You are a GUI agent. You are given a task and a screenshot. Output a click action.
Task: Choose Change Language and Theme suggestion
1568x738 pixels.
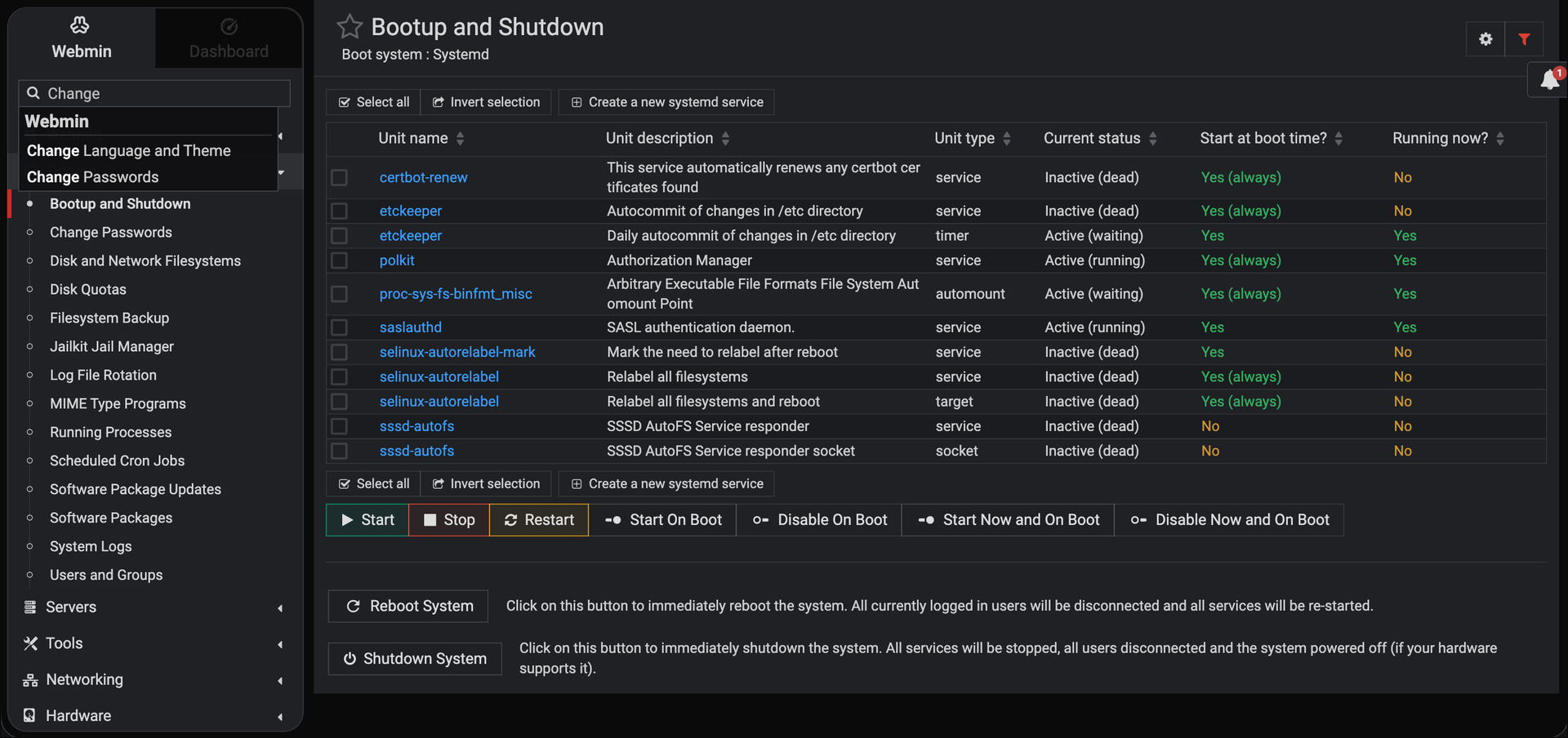(x=129, y=150)
